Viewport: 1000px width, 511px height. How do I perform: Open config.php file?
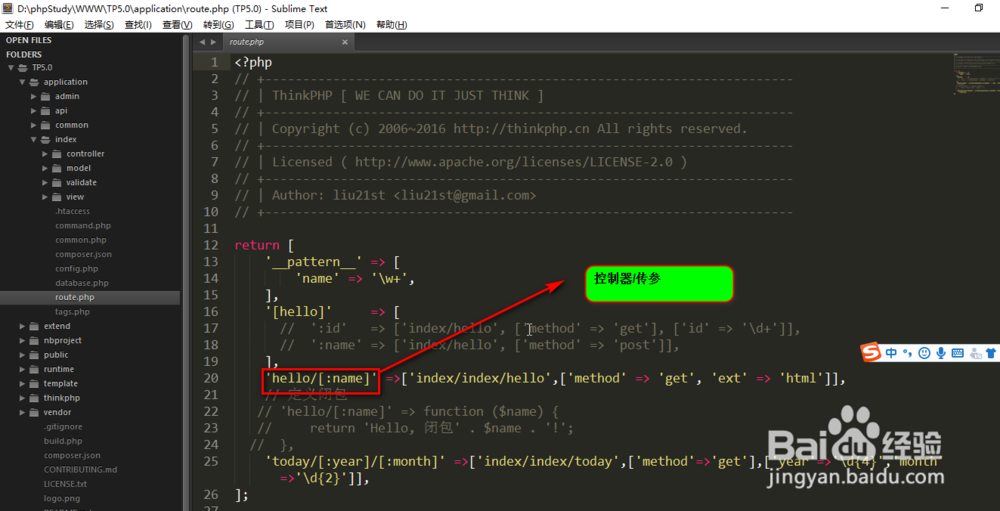(77, 269)
